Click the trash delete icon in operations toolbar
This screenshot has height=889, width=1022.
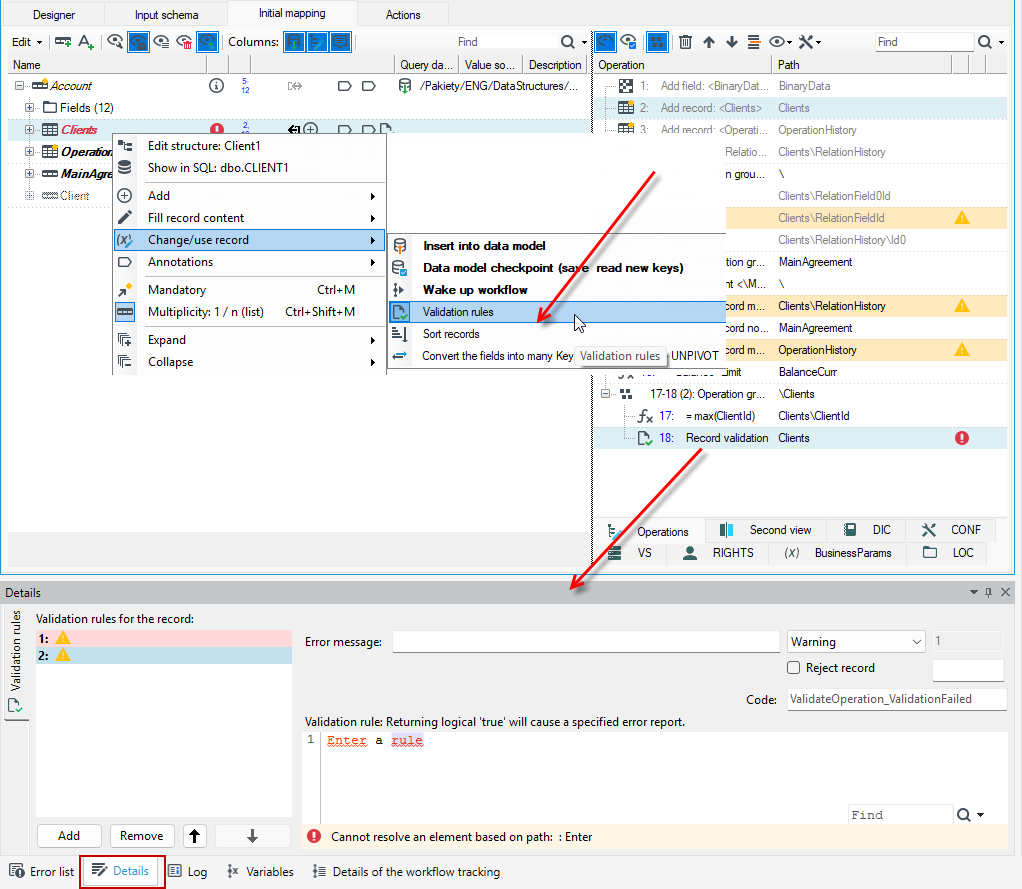[685, 42]
